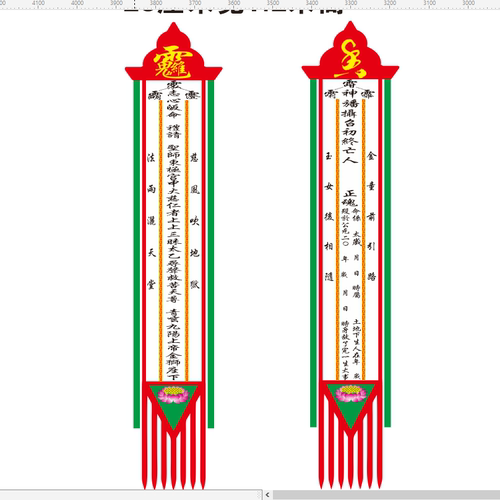Select the yellow calligraphy on right banner top
Screen dimensions: 500x500
(350, 59)
